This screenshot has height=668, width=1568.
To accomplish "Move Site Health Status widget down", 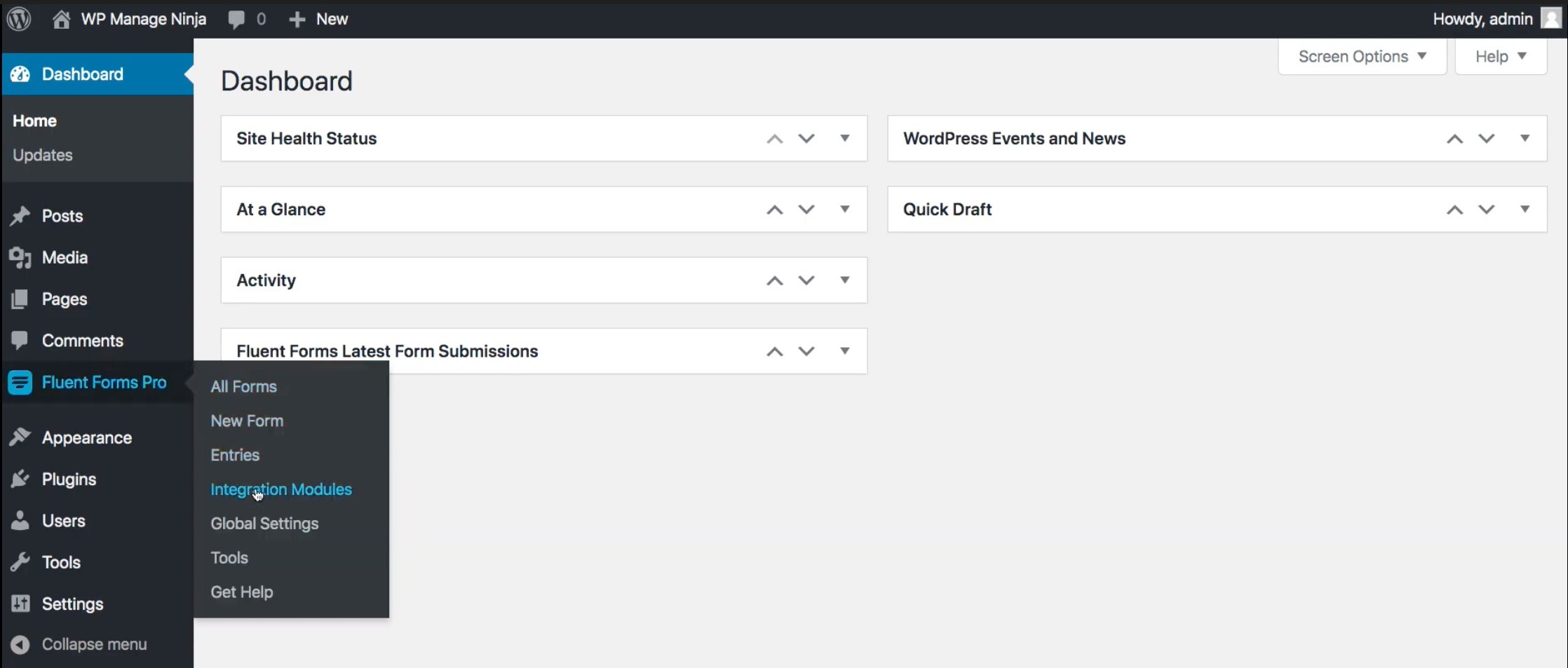I will pos(806,139).
